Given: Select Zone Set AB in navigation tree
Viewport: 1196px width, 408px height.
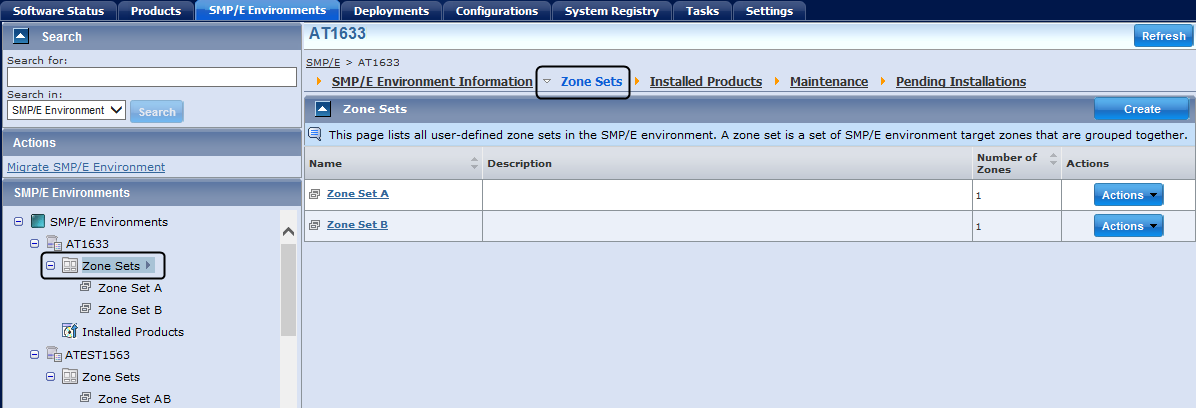Looking at the screenshot, I should 134,399.
